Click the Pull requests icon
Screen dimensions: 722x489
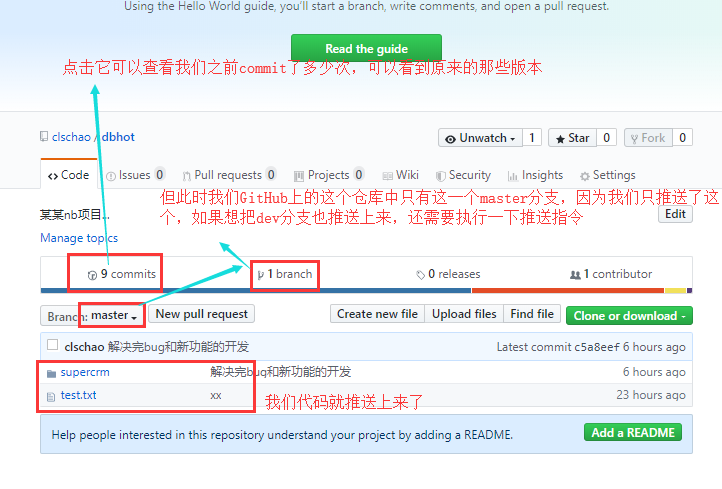coord(186,176)
